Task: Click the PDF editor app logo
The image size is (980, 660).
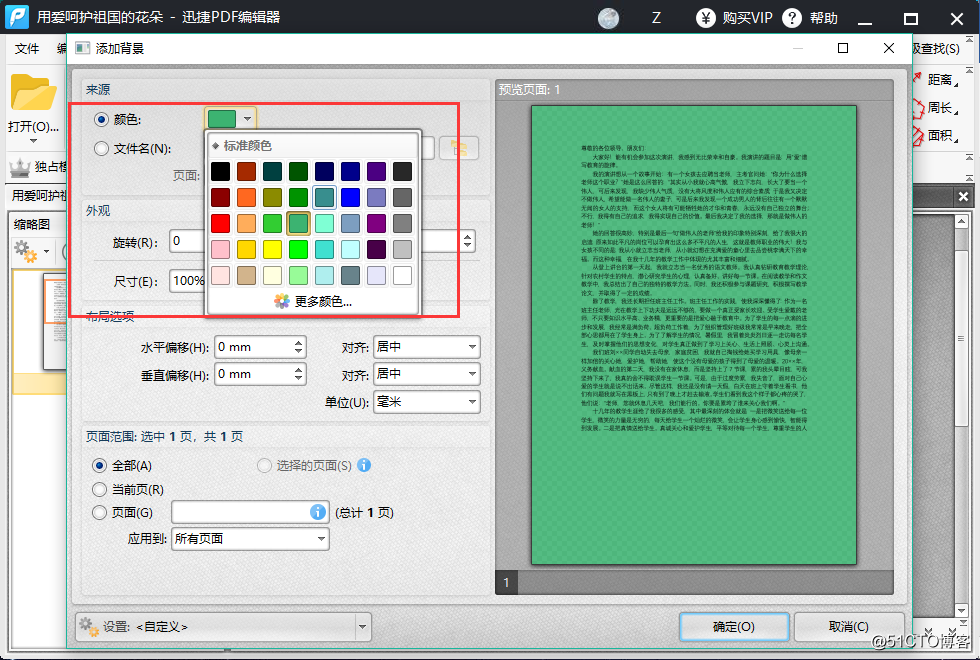Action: (17, 17)
